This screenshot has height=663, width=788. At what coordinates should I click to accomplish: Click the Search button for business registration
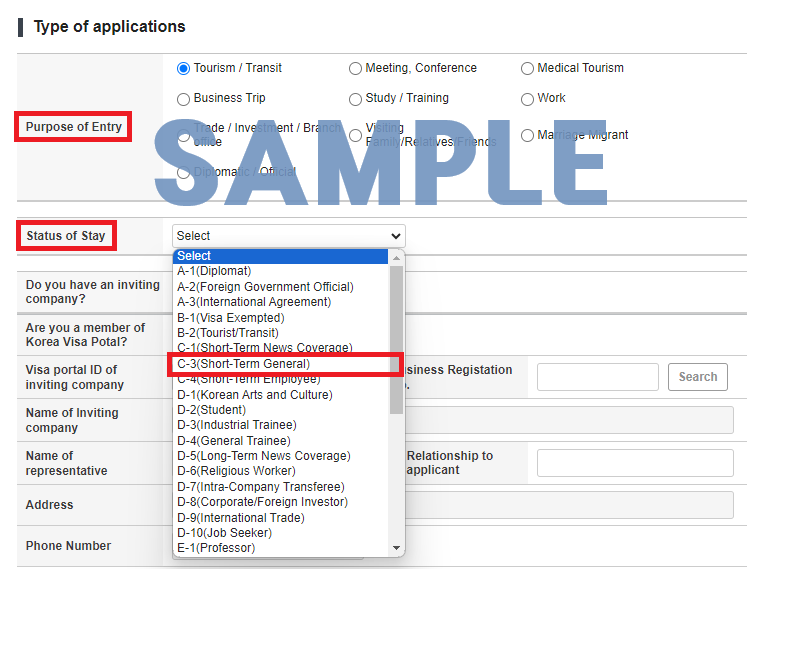tap(697, 377)
